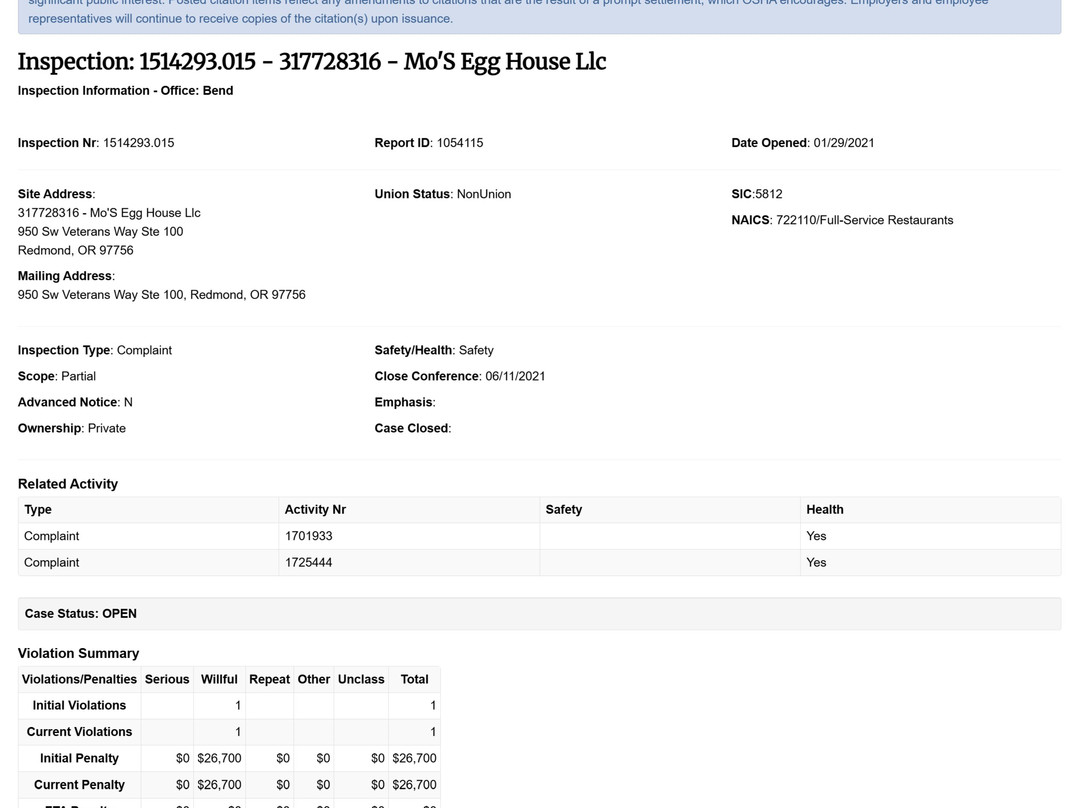This screenshot has height=808, width=1080.
Task: Click the Current Violations row label
Action: coord(79,732)
